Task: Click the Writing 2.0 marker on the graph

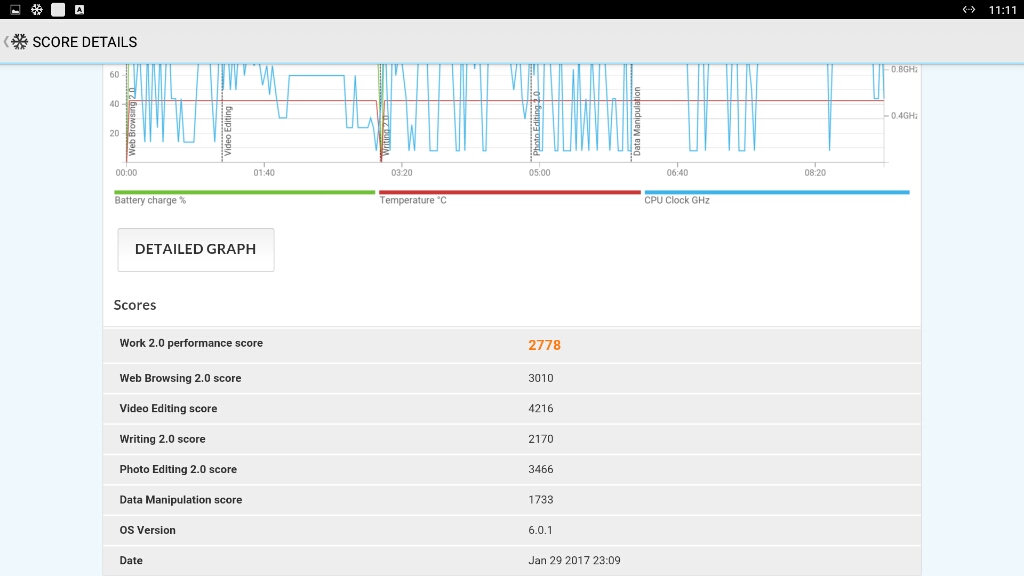Action: [x=385, y=135]
